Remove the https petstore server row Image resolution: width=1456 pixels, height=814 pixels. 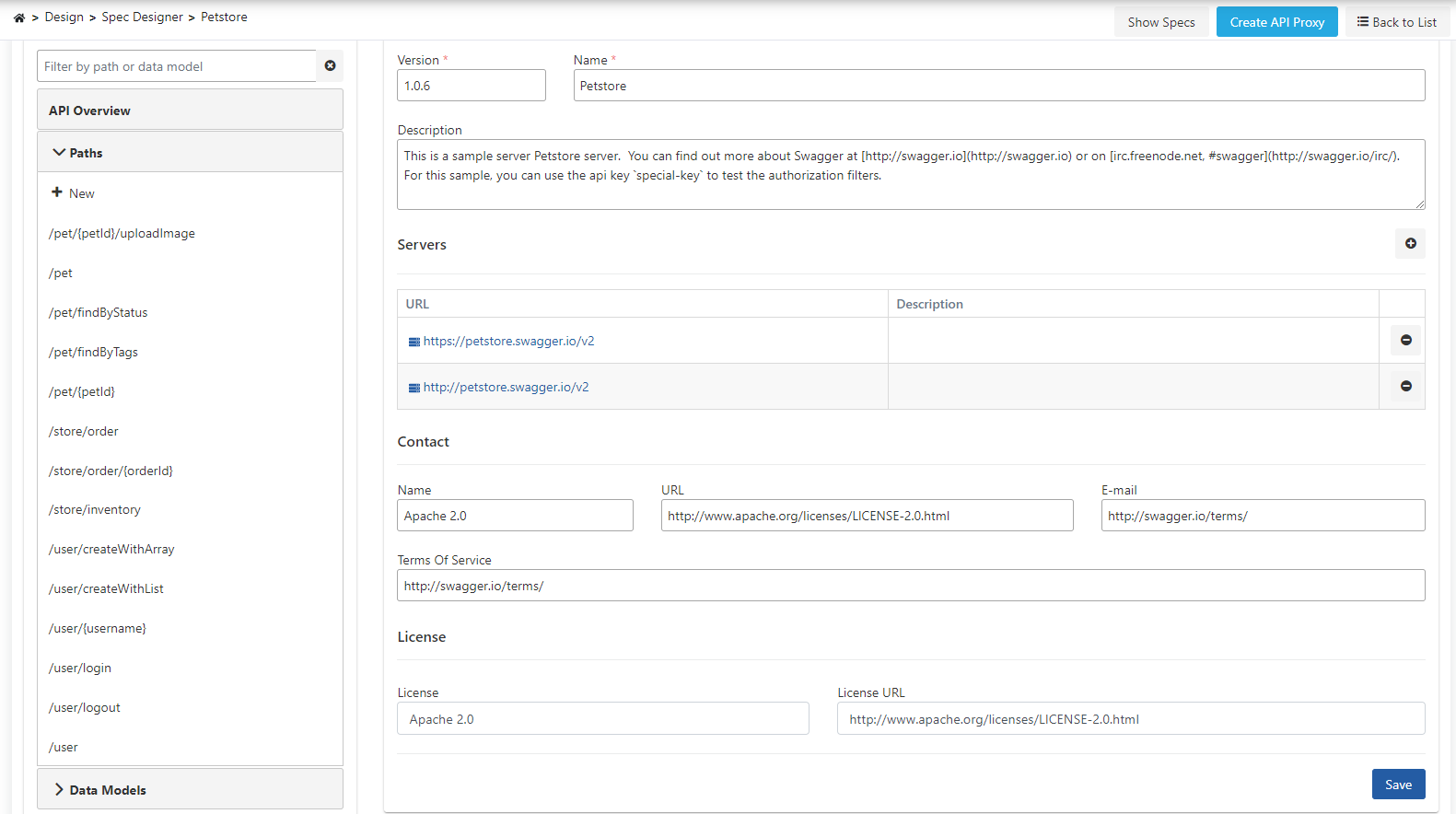[1405, 341]
